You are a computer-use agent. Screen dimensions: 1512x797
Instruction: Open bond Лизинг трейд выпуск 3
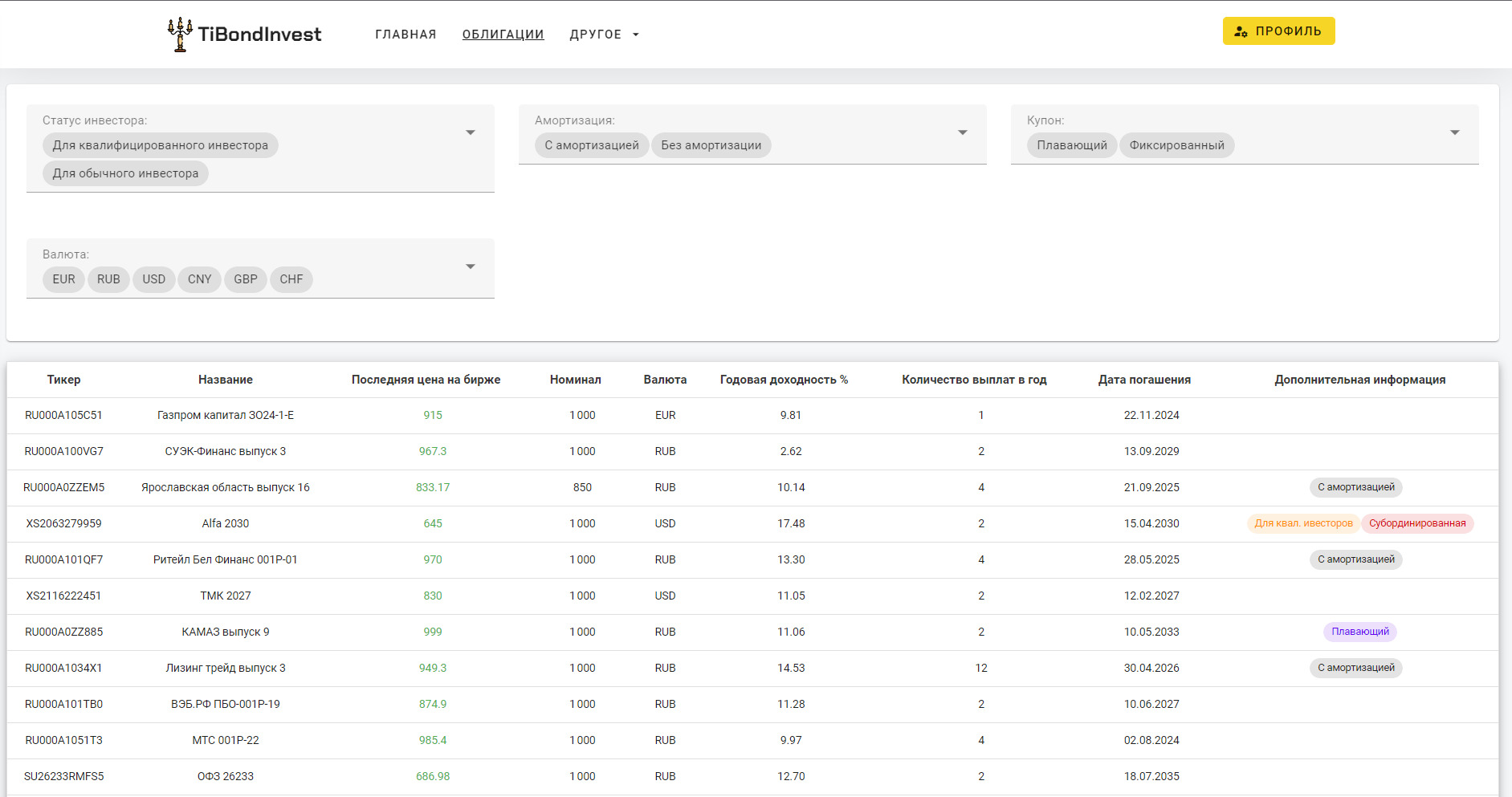pos(226,669)
